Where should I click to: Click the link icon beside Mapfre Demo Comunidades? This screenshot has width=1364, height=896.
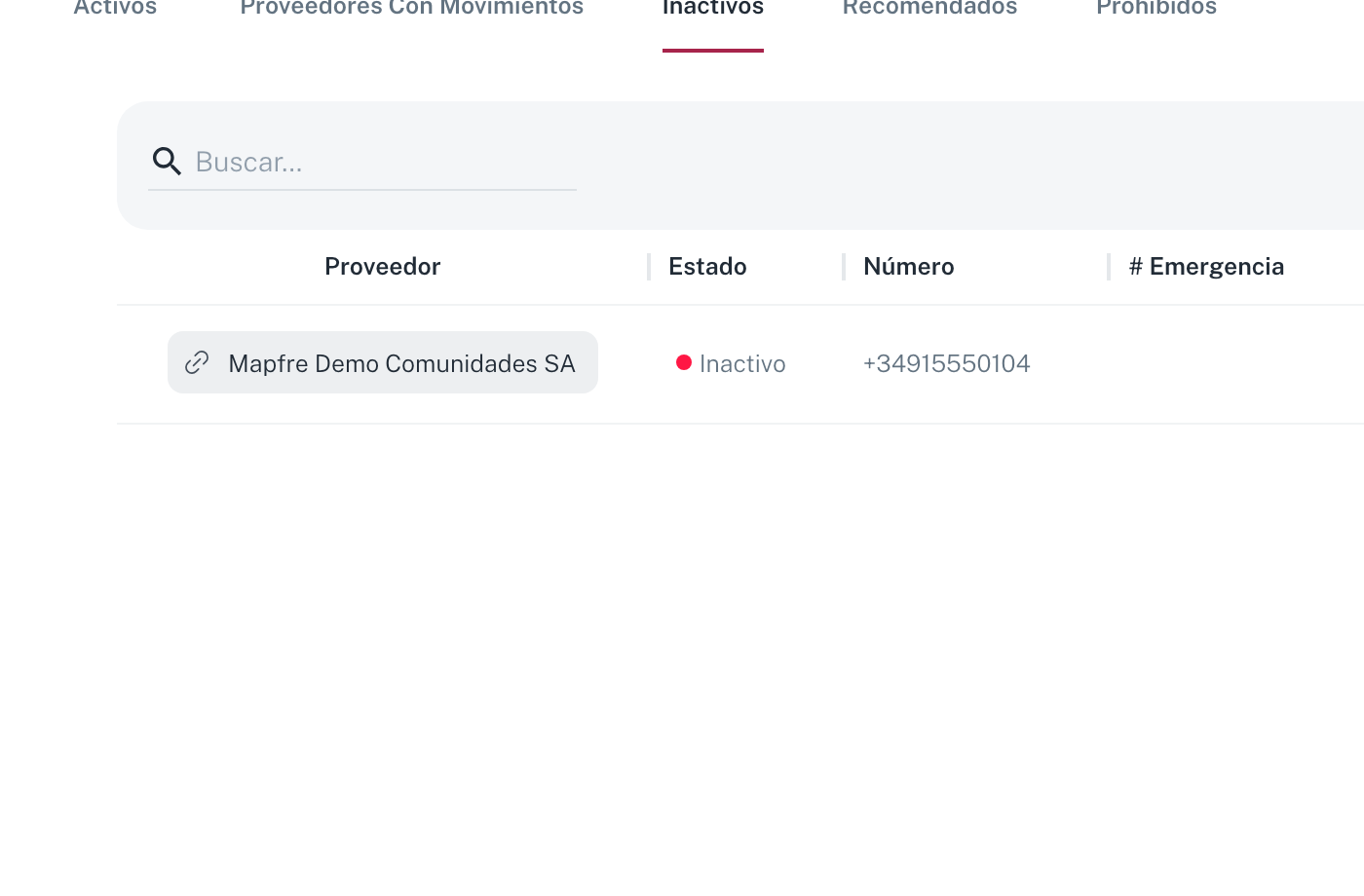197,362
